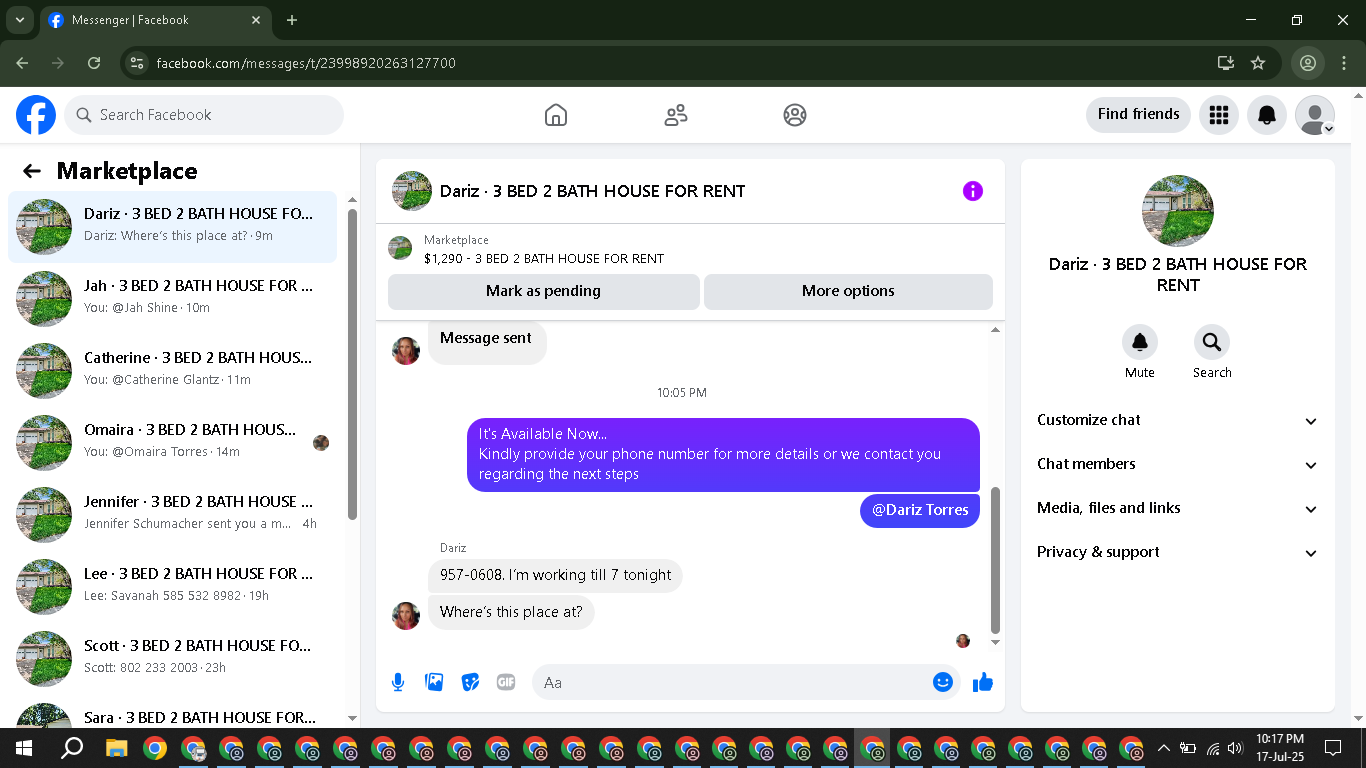Open site information icon in address bar

137,63
